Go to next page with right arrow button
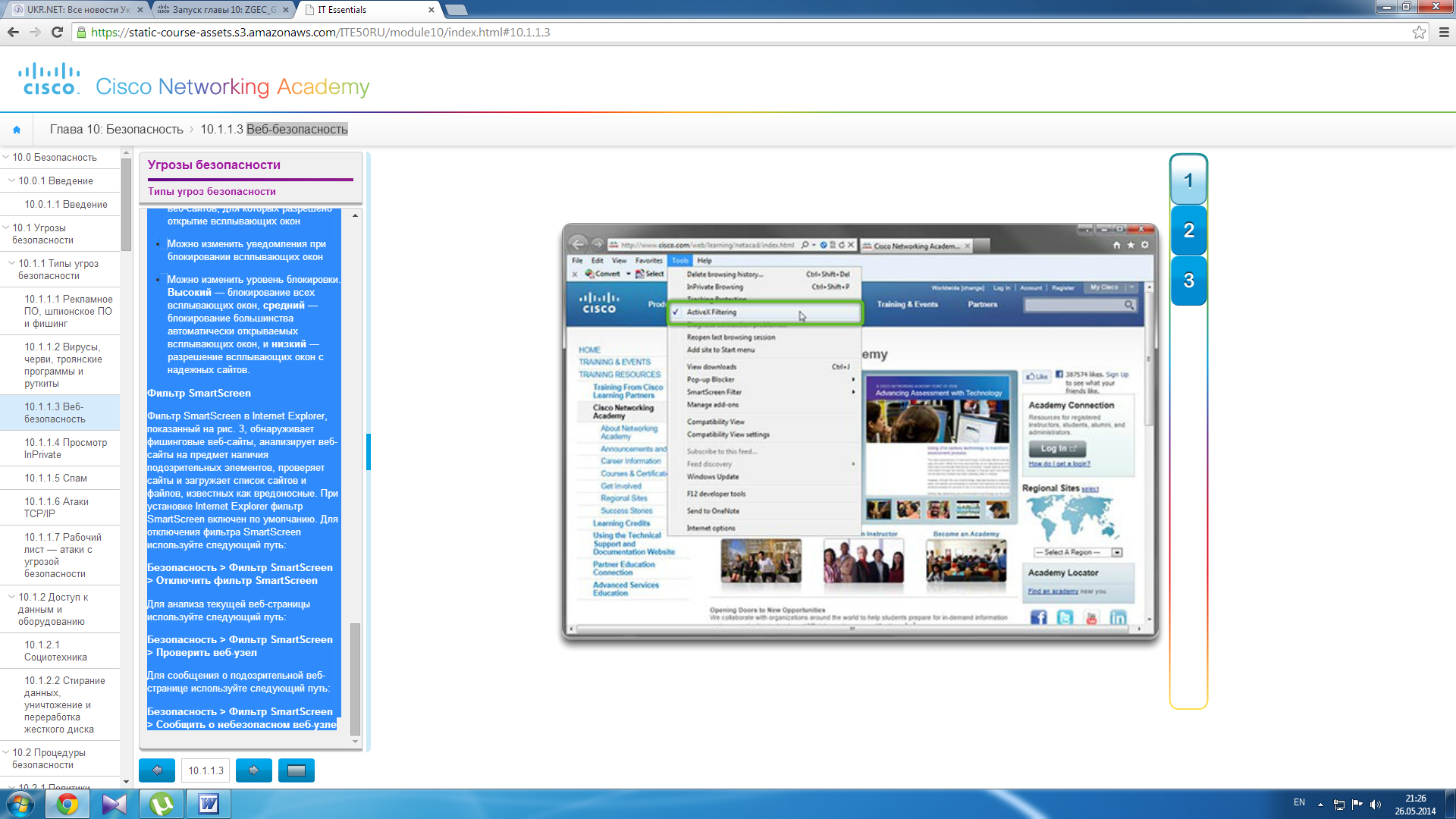Screen dimensions: 1456x819 click(x=254, y=770)
